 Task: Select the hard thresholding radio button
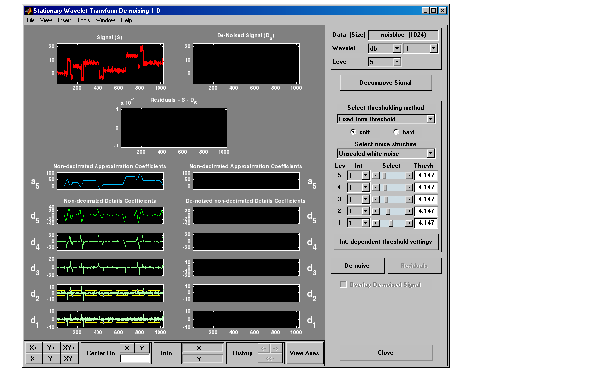(x=396, y=132)
